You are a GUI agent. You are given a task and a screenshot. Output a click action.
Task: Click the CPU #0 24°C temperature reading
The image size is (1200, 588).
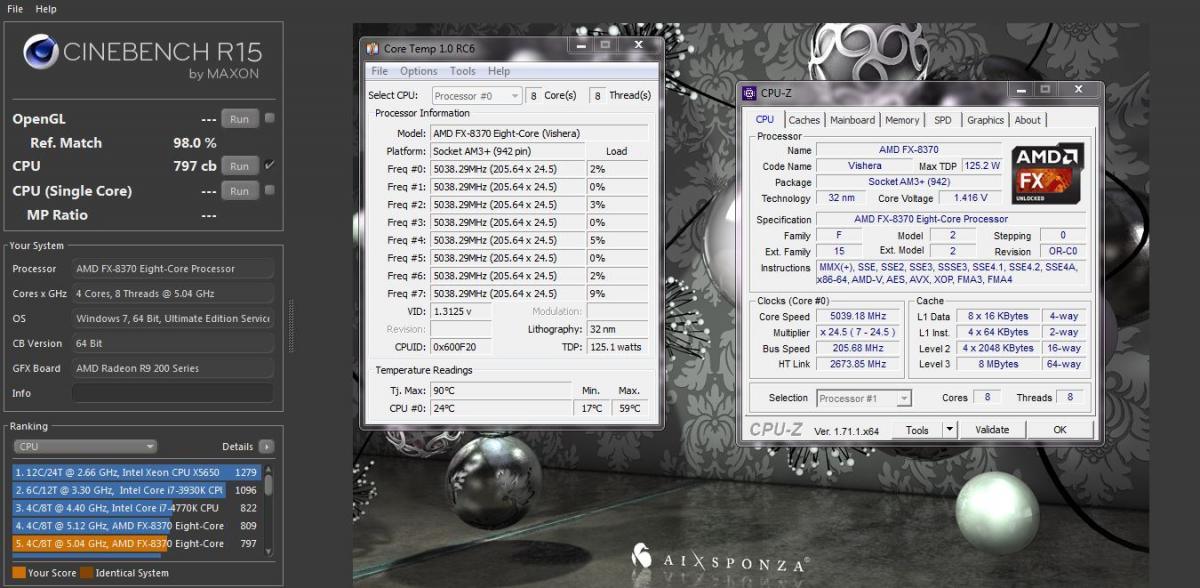(x=501, y=408)
